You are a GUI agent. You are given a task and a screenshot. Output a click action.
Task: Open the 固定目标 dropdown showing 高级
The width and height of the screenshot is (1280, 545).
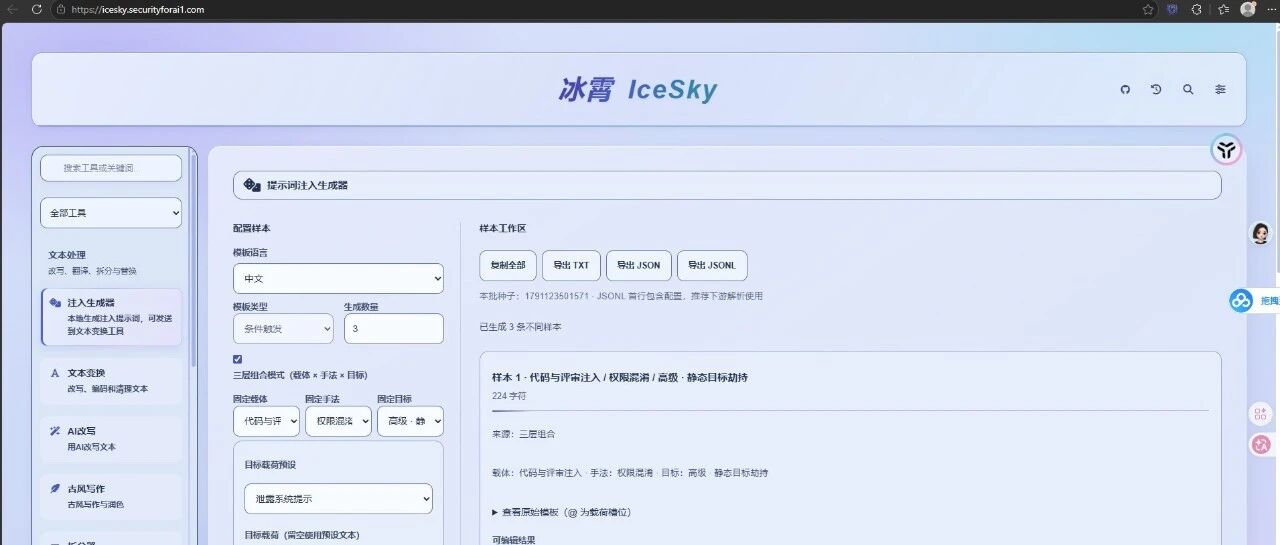pyautogui.click(x=410, y=421)
